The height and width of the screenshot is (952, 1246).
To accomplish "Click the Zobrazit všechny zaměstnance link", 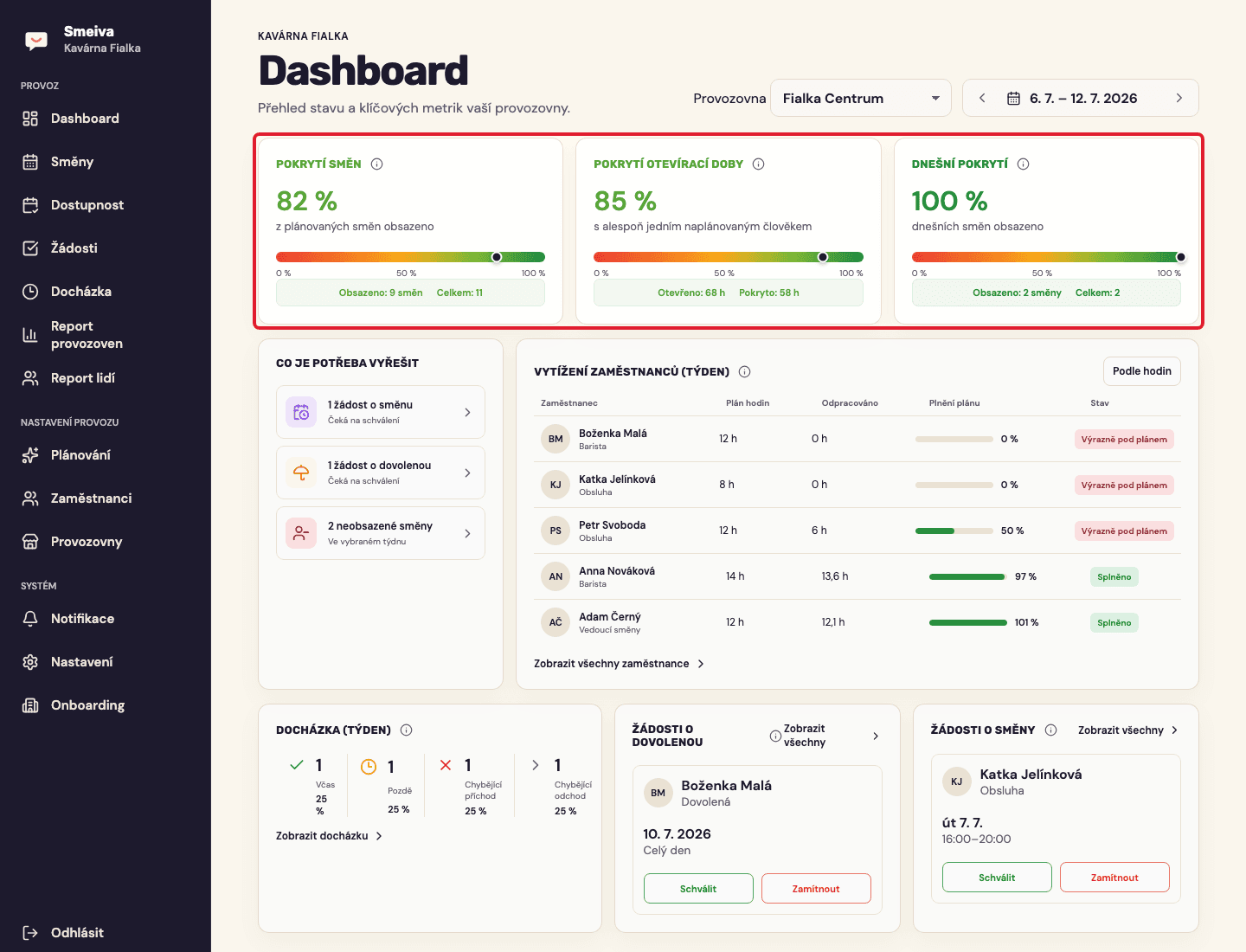I will tap(620, 664).
